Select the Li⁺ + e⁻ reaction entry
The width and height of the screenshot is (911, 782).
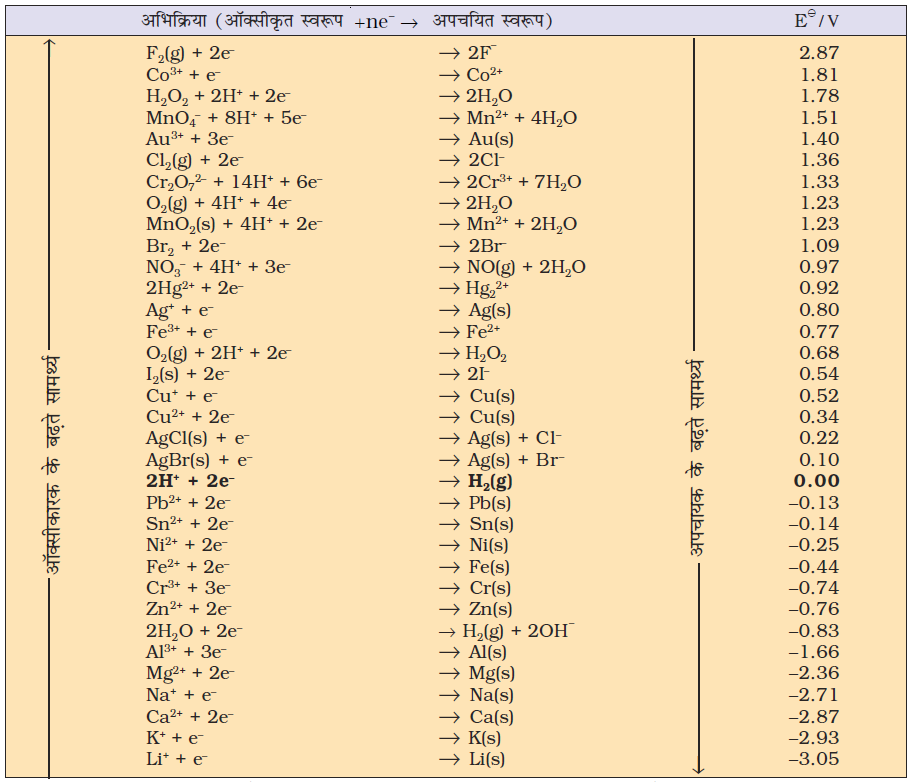tap(177, 759)
